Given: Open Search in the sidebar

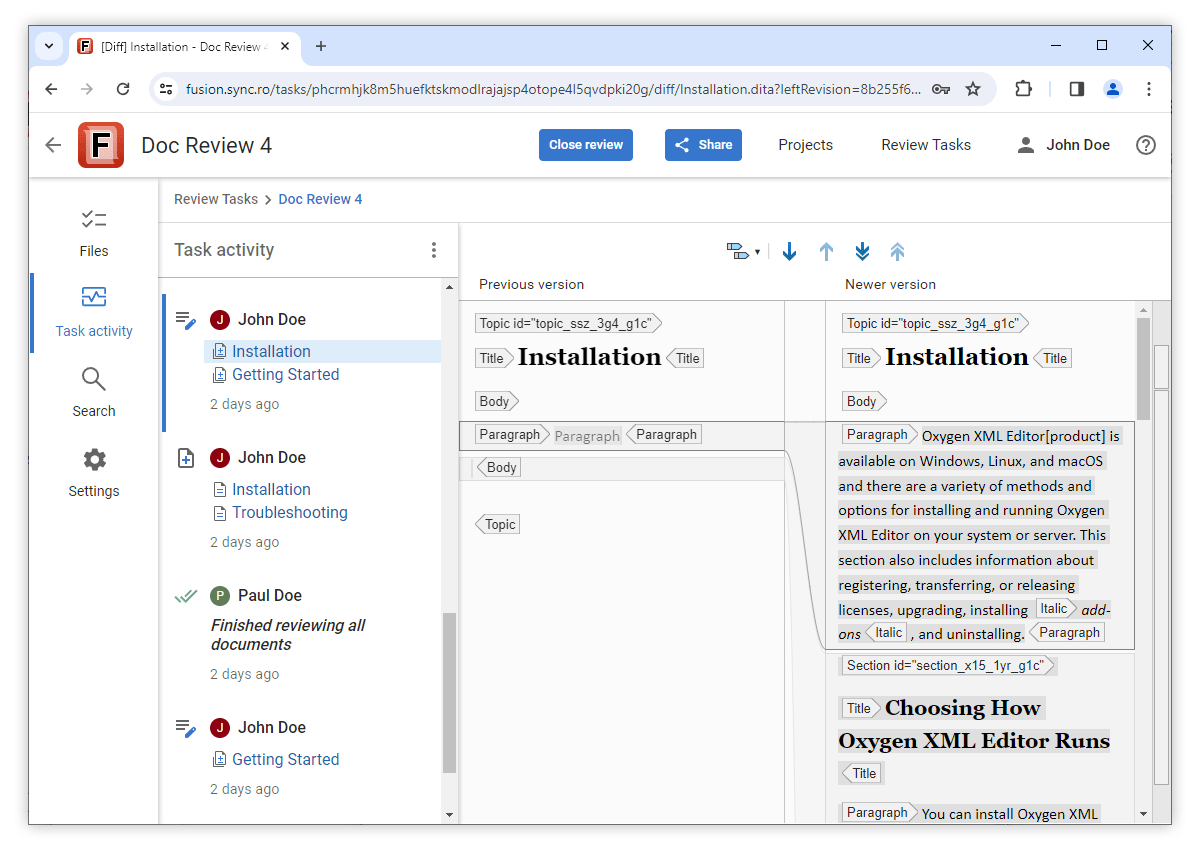Looking at the screenshot, I should (x=94, y=393).
